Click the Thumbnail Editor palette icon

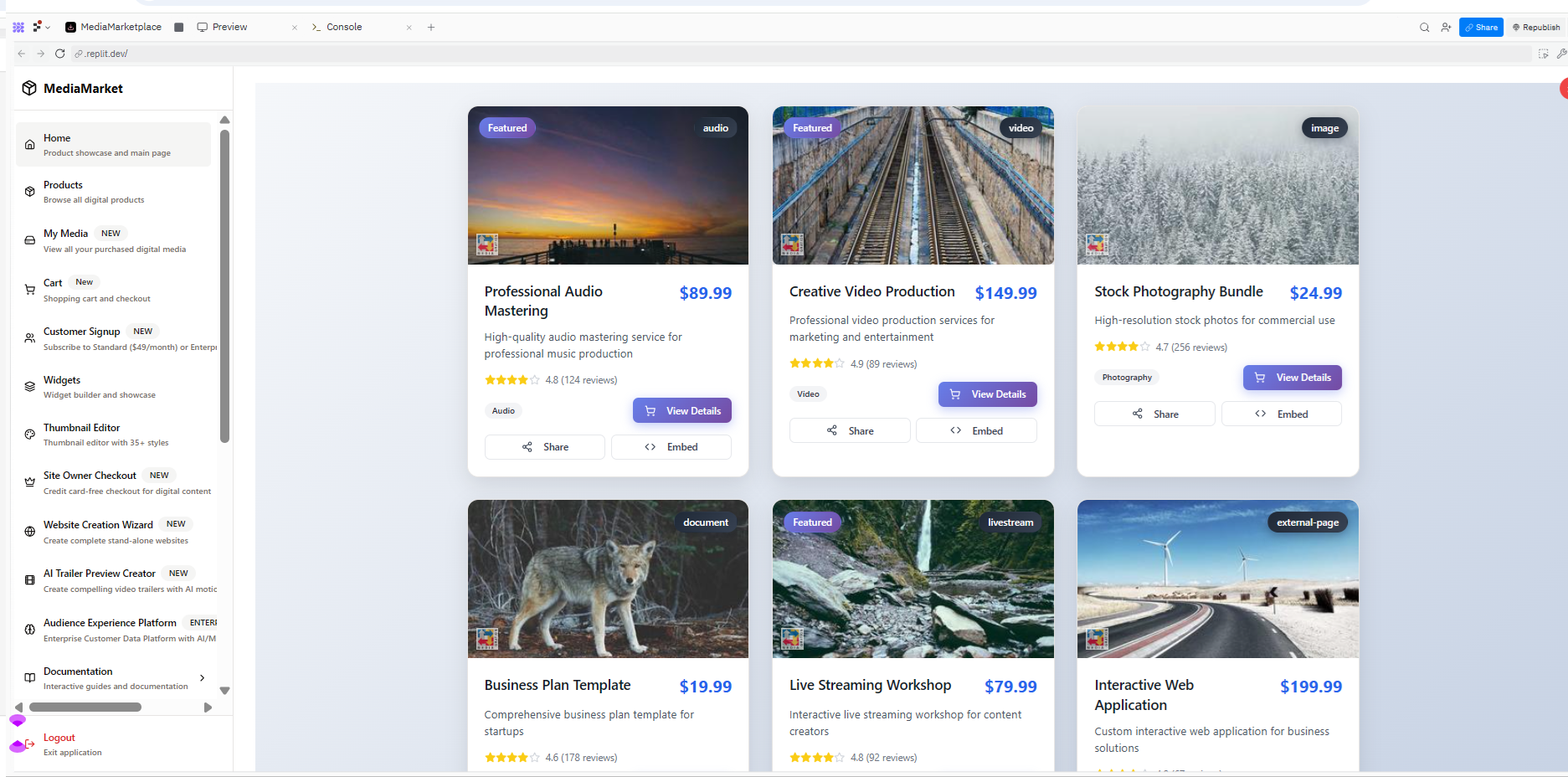pos(30,435)
